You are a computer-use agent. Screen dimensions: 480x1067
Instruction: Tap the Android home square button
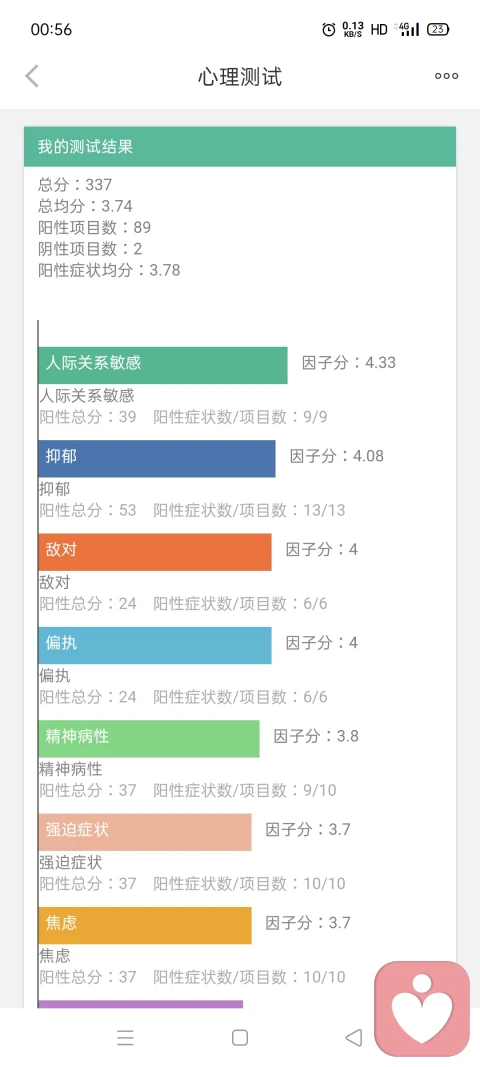coord(240,1037)
